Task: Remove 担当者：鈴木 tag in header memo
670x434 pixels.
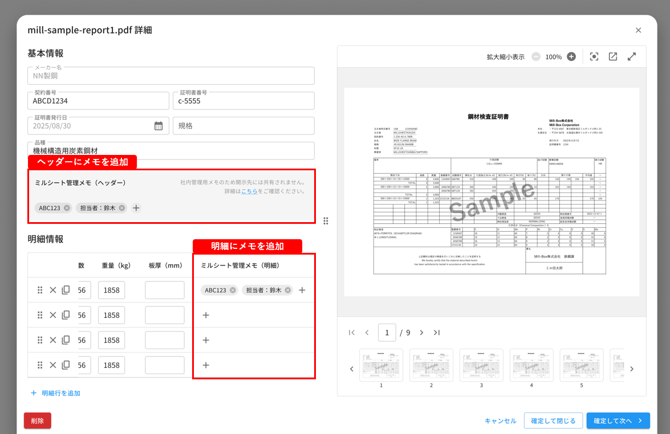Action: (122, 208)
